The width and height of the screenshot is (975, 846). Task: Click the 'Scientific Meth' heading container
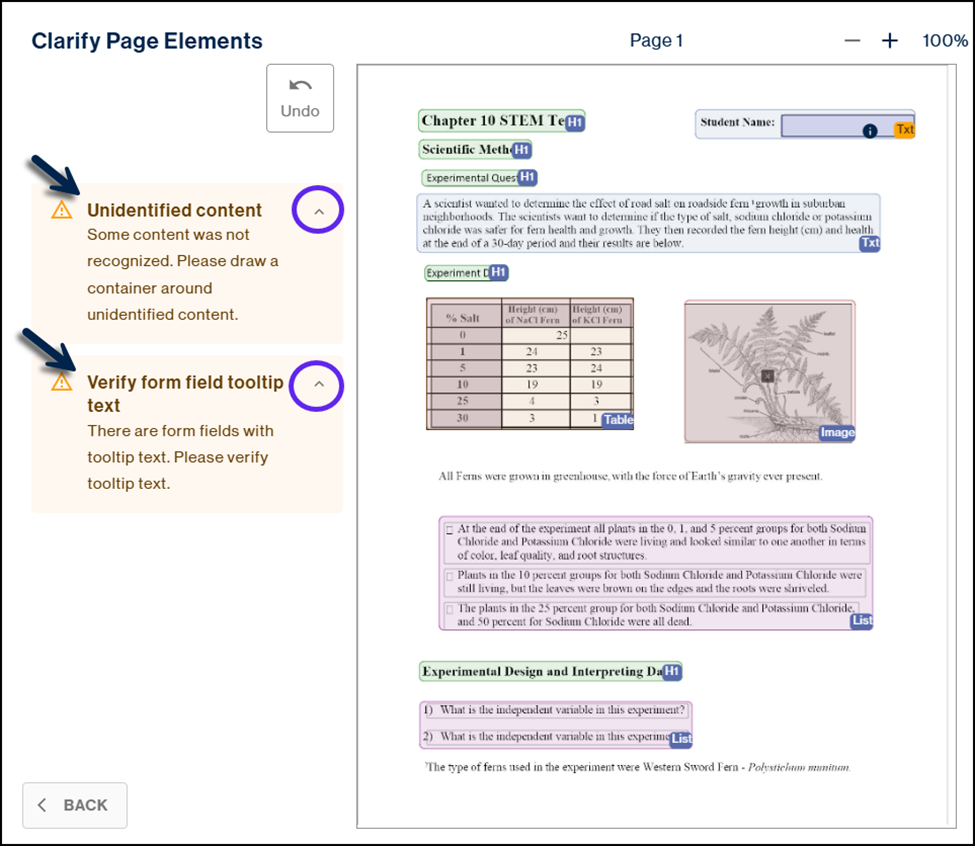pos(475,149)
